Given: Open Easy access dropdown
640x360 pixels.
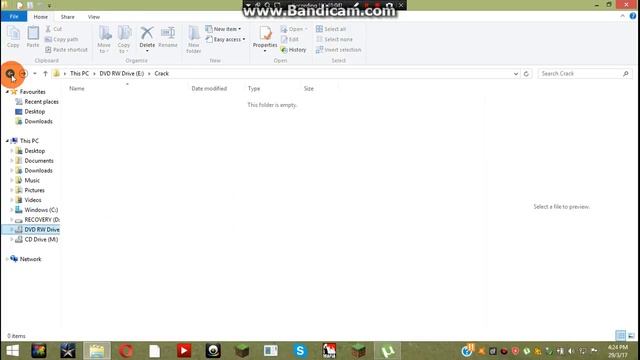Looking at the screenshot, I should [225, 39].
